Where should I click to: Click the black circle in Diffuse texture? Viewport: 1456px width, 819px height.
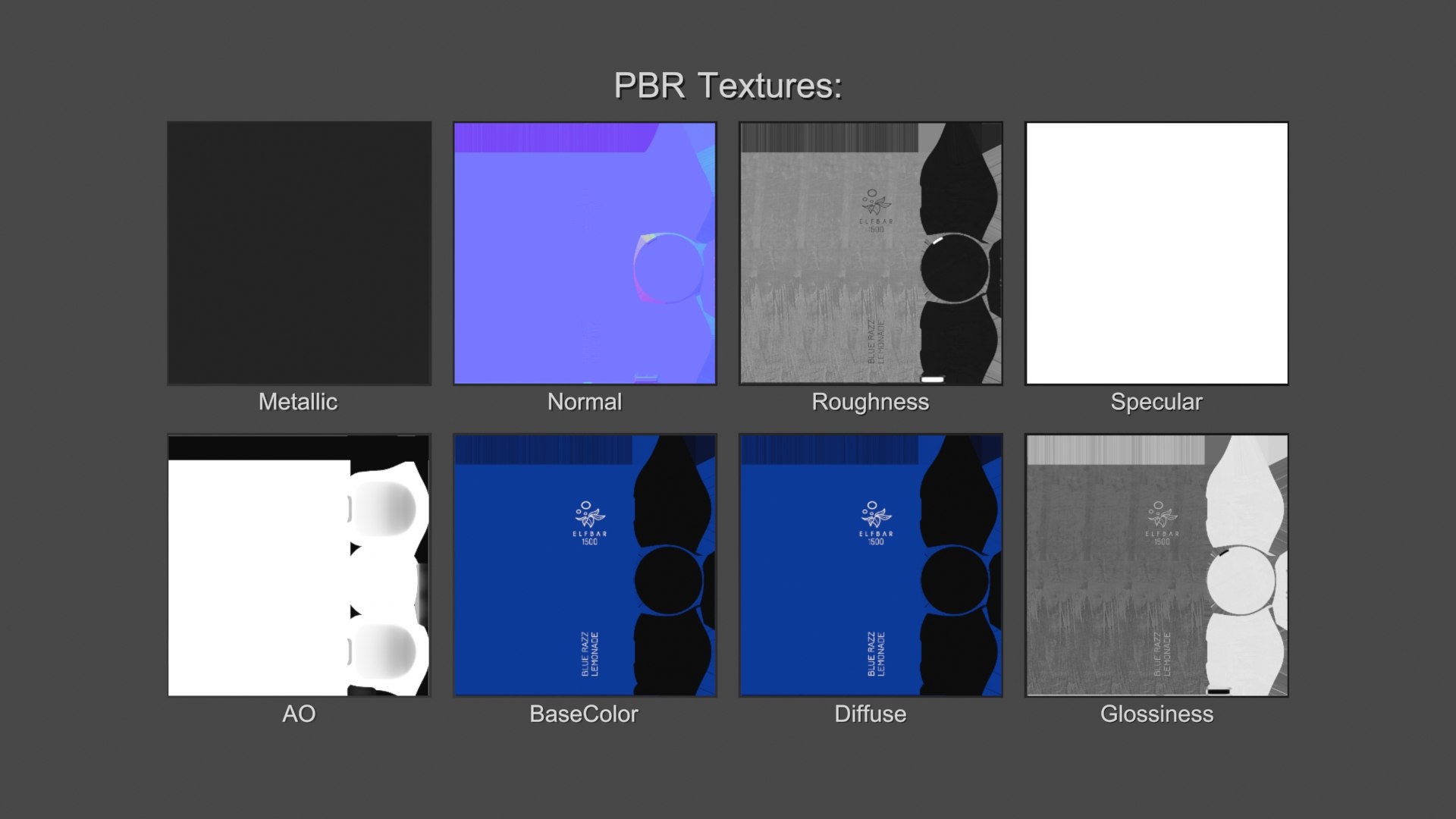[x=954, y=580]
